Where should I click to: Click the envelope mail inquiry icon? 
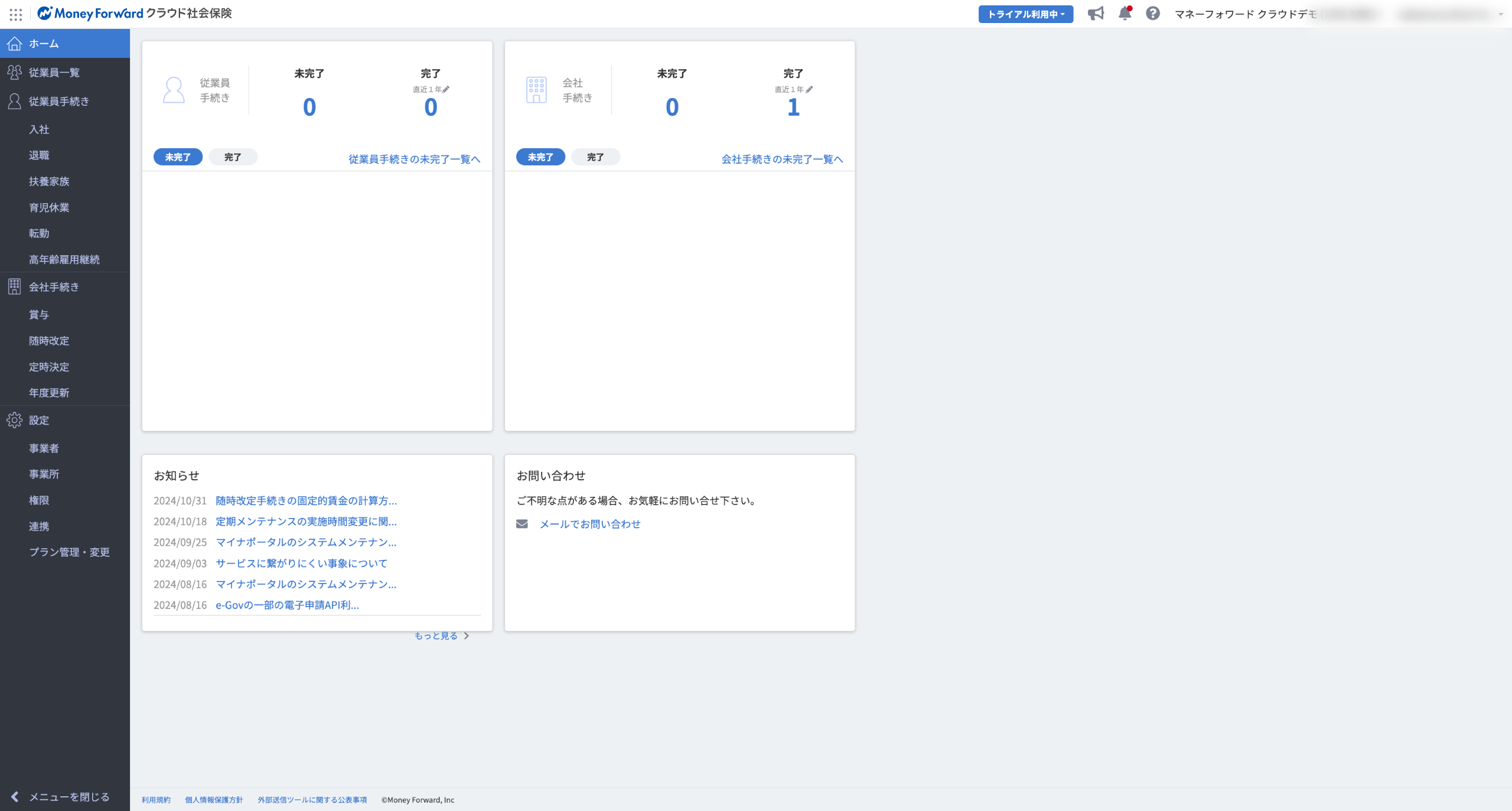522,524
